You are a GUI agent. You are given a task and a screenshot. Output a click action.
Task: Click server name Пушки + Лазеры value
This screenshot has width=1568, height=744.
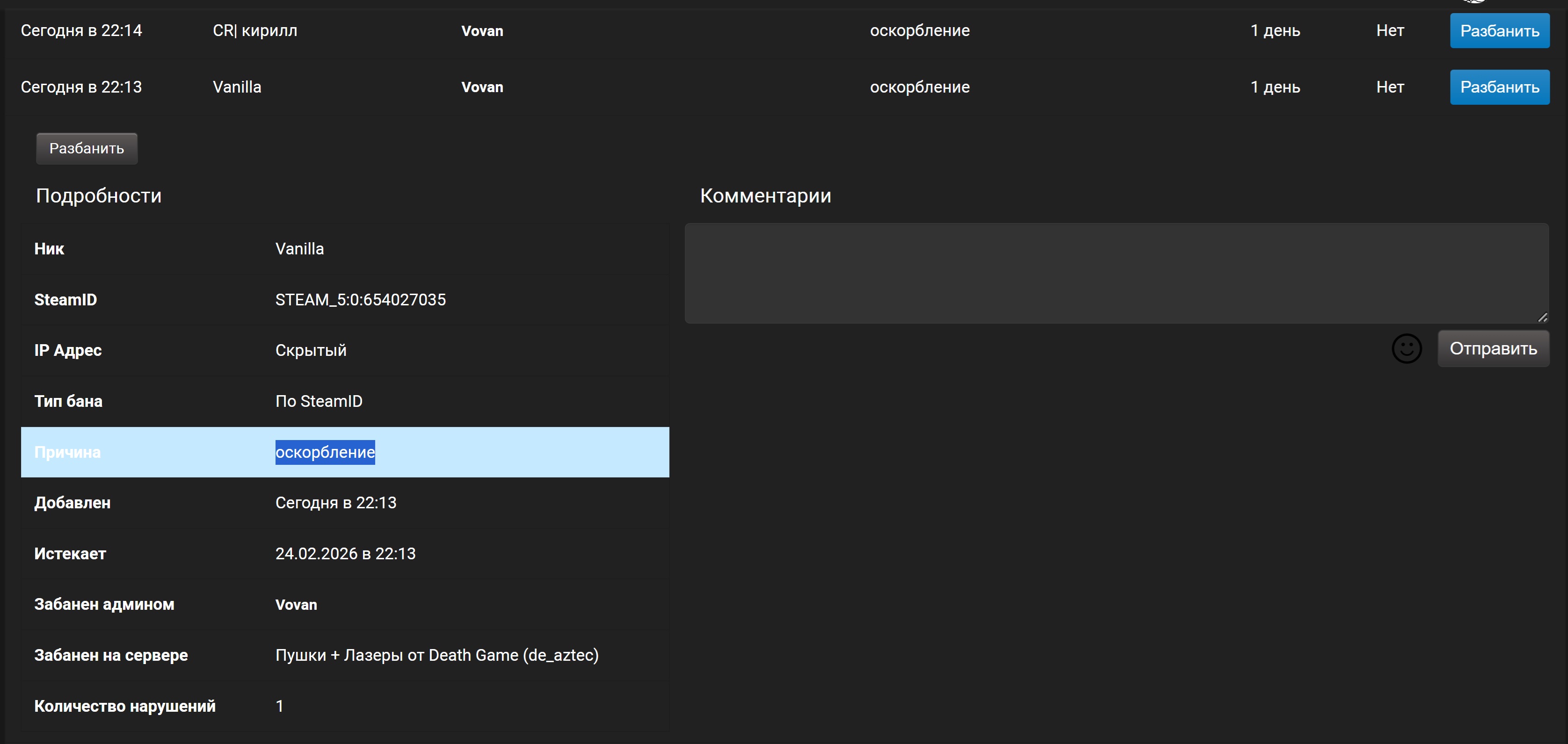click(x=436, y=655)
